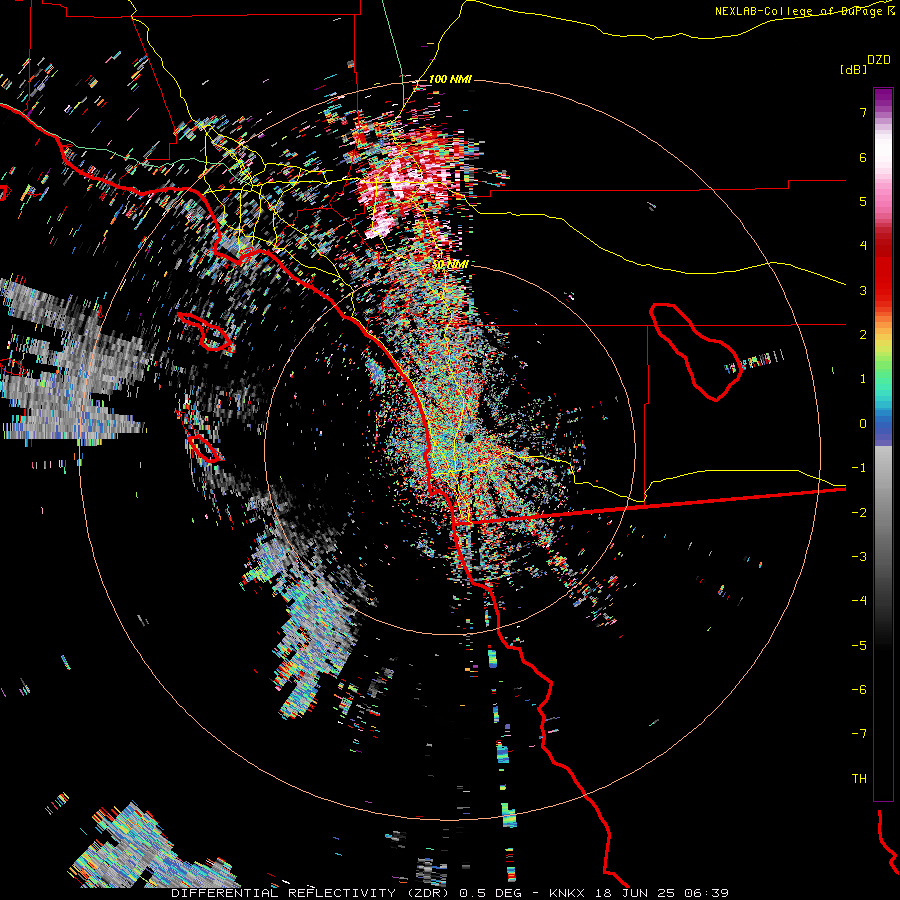
Task: Click the DIFFERENTIAL REFLECTIVITY (ZDR) caption text
Action: click(312, 893)
